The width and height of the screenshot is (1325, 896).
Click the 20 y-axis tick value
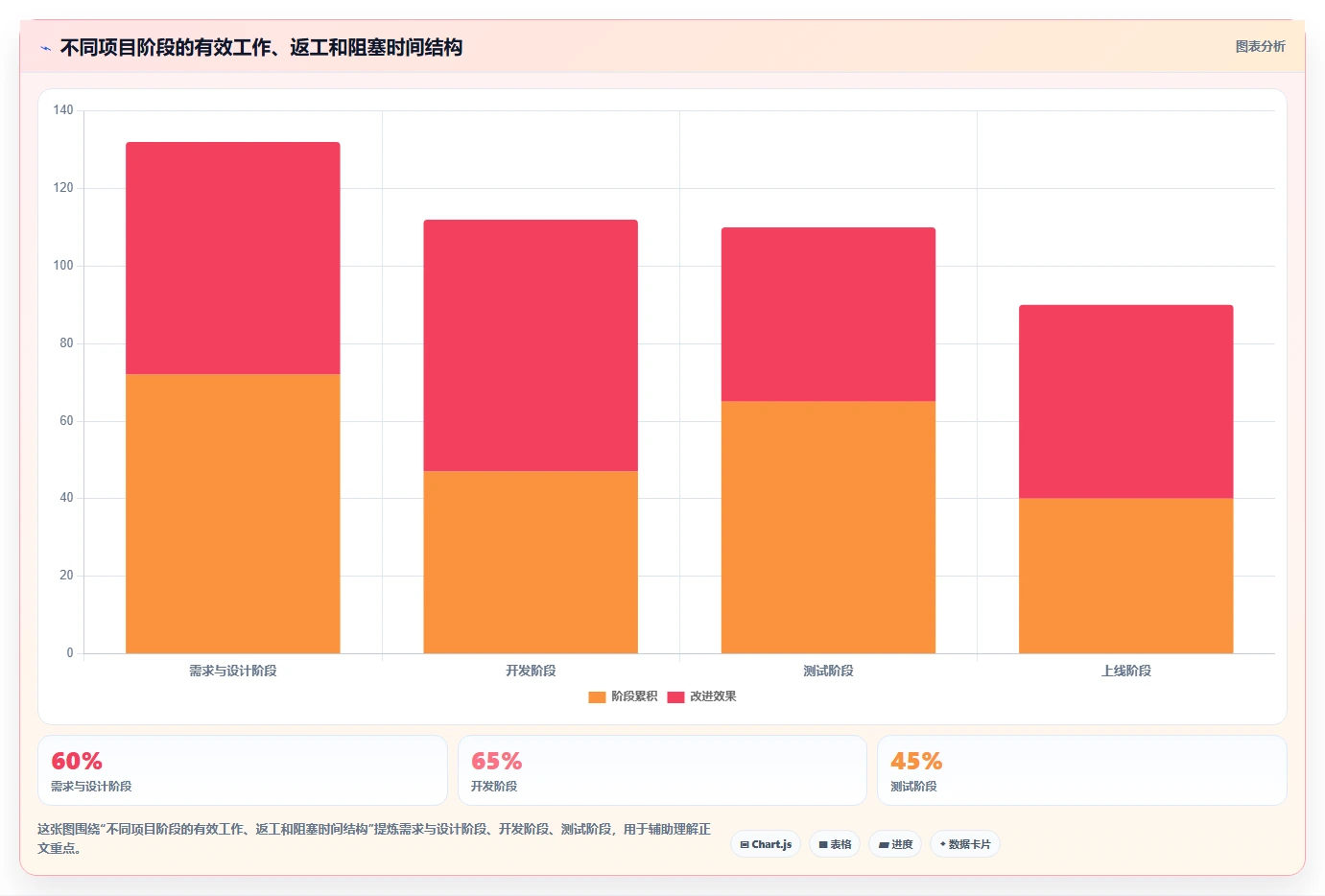(x=66, y=576)
